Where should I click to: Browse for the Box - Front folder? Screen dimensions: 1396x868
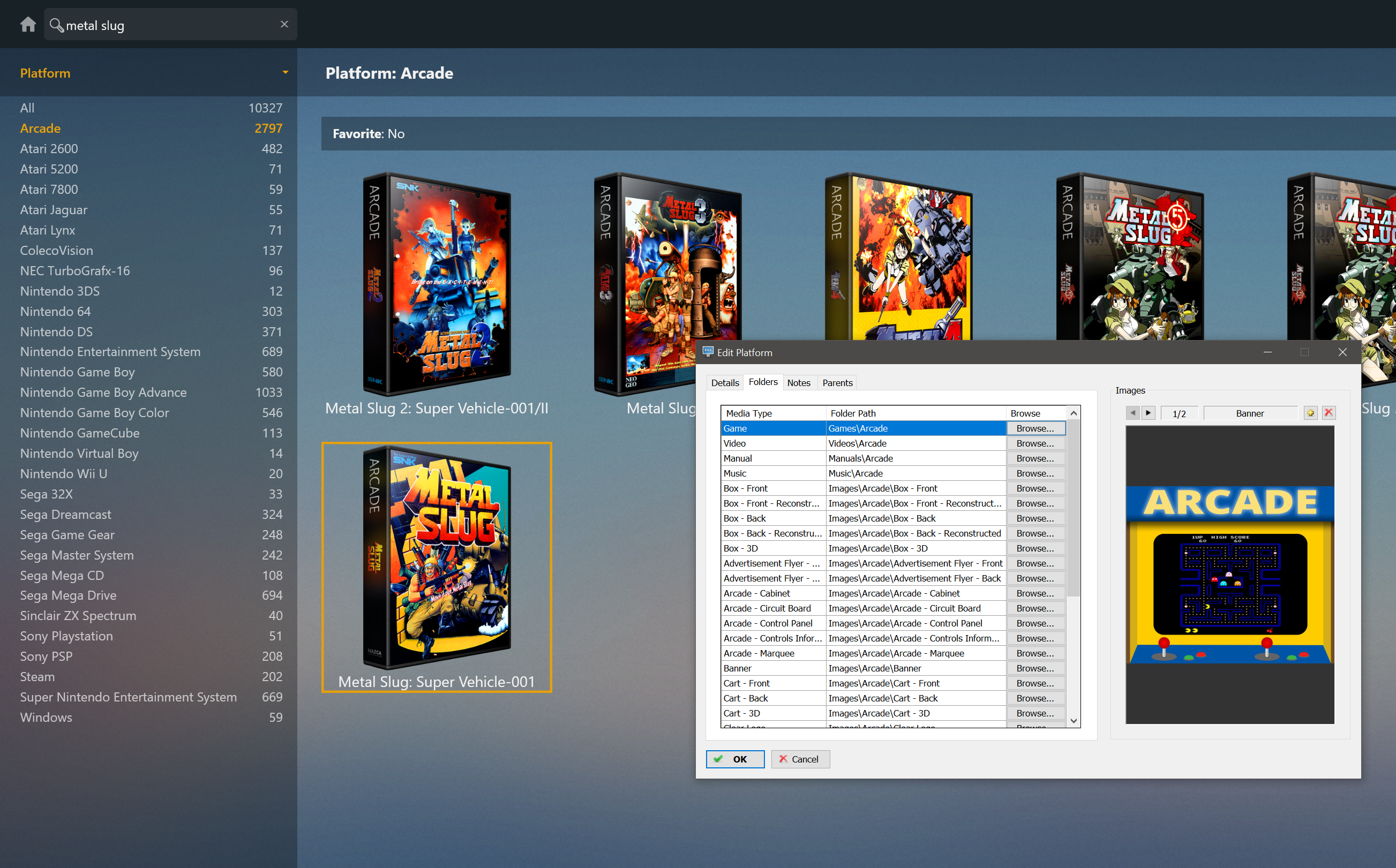click(x=1035, y=488)
